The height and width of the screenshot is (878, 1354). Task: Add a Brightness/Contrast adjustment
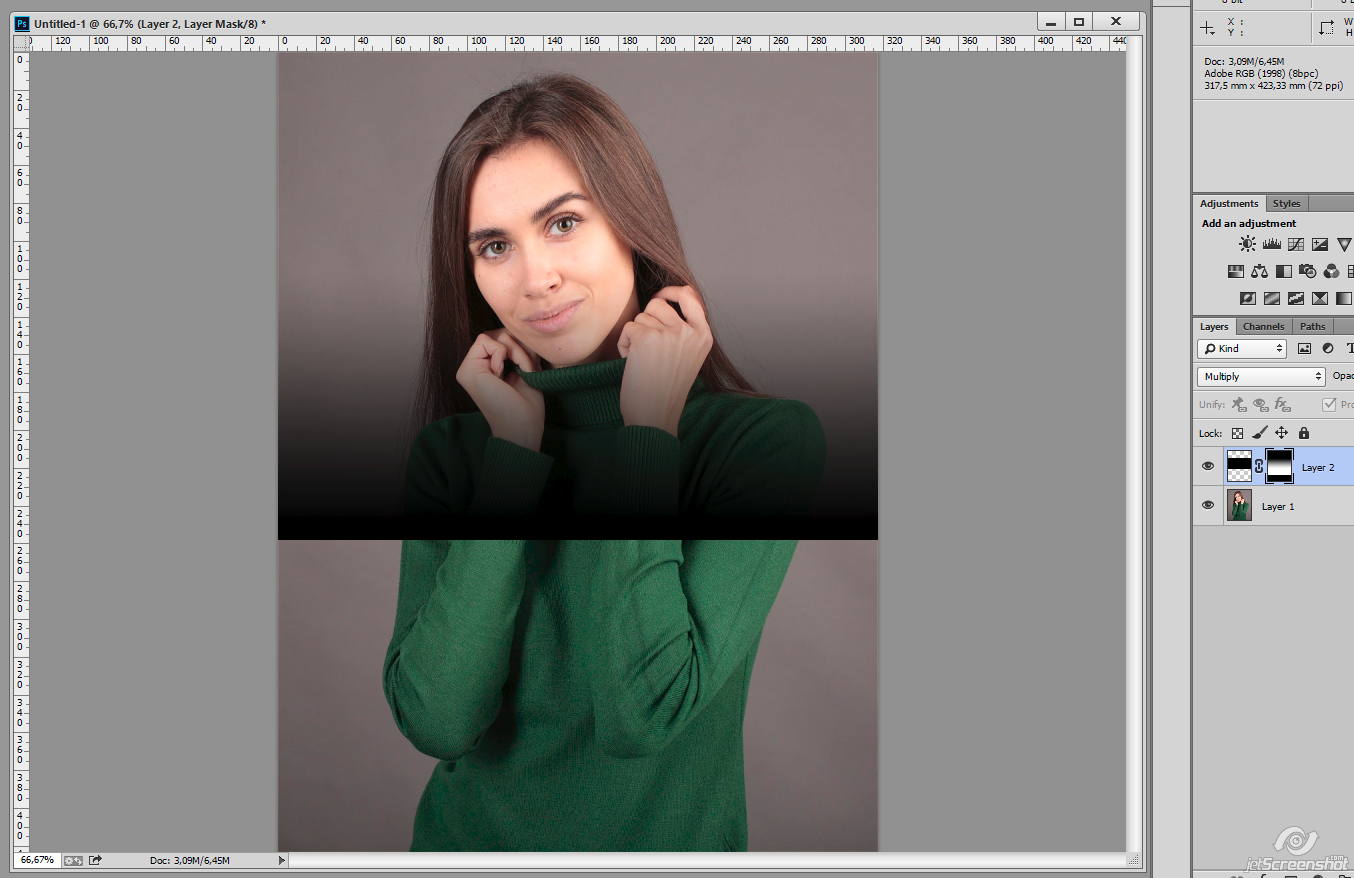pyautogui.click(x=1247, y=244)
